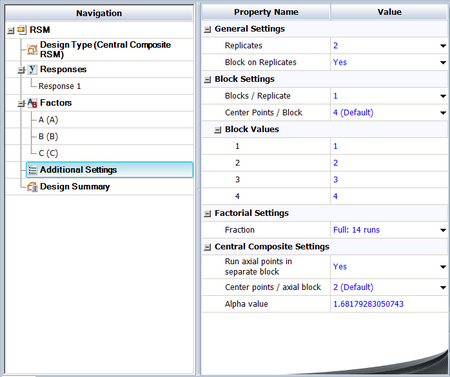Click the Factors AB icon
Viewport: 450px width, 377px height.
coord(32,103)
